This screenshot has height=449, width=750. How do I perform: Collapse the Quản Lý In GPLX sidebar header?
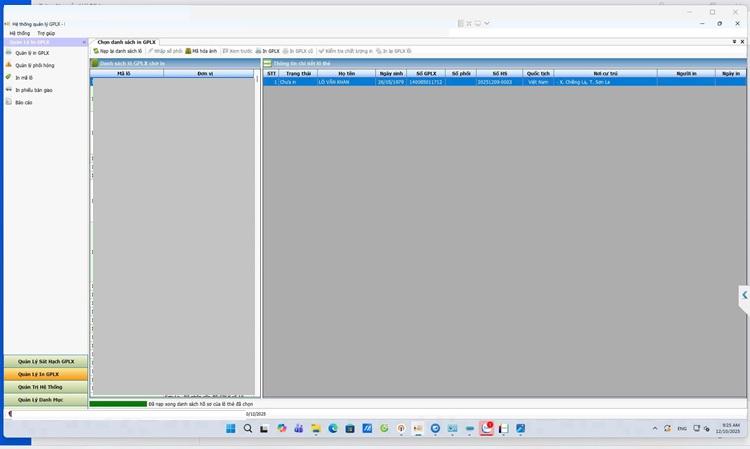(83, 42)
